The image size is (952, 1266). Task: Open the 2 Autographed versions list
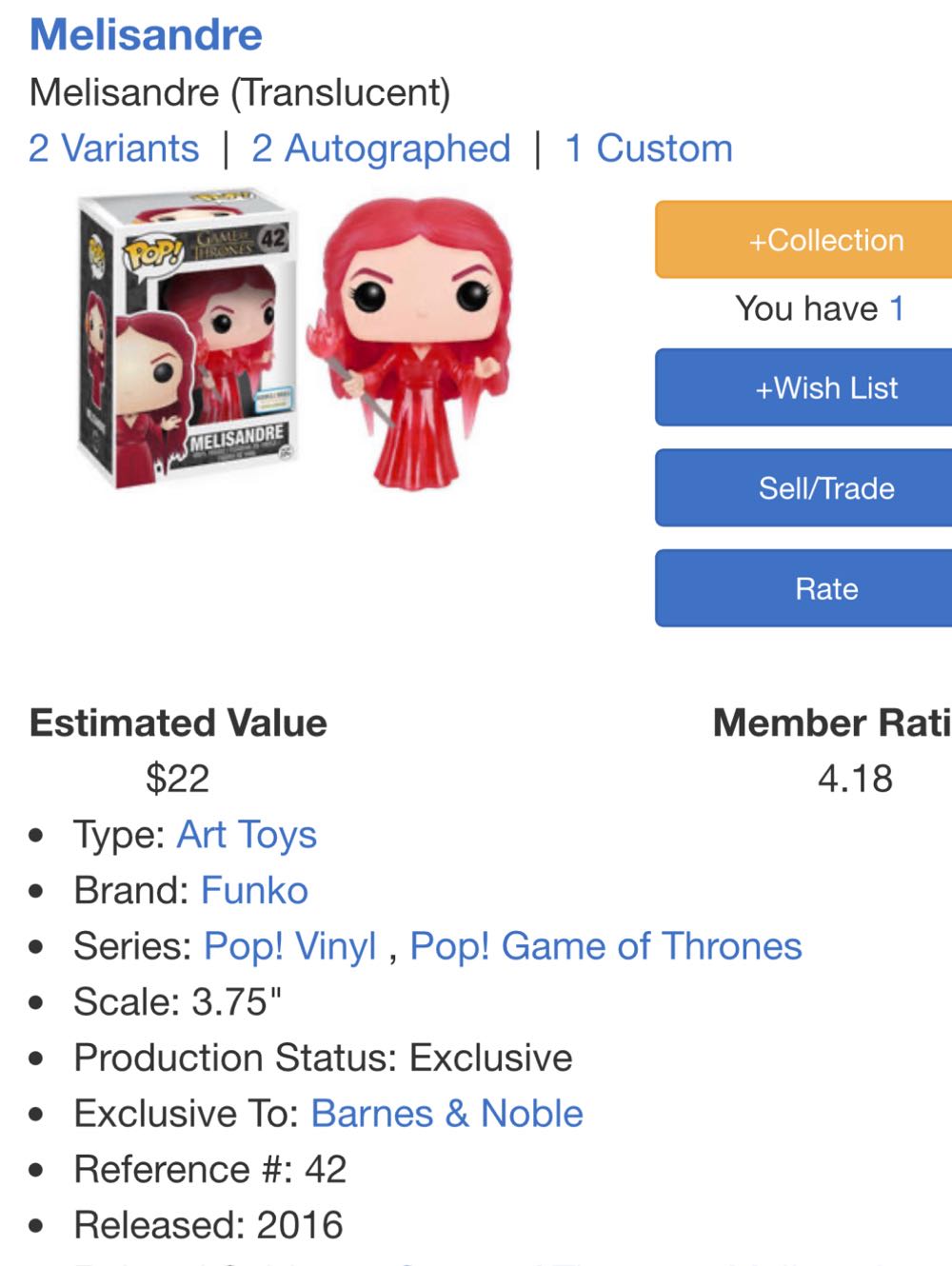point(382,148)
